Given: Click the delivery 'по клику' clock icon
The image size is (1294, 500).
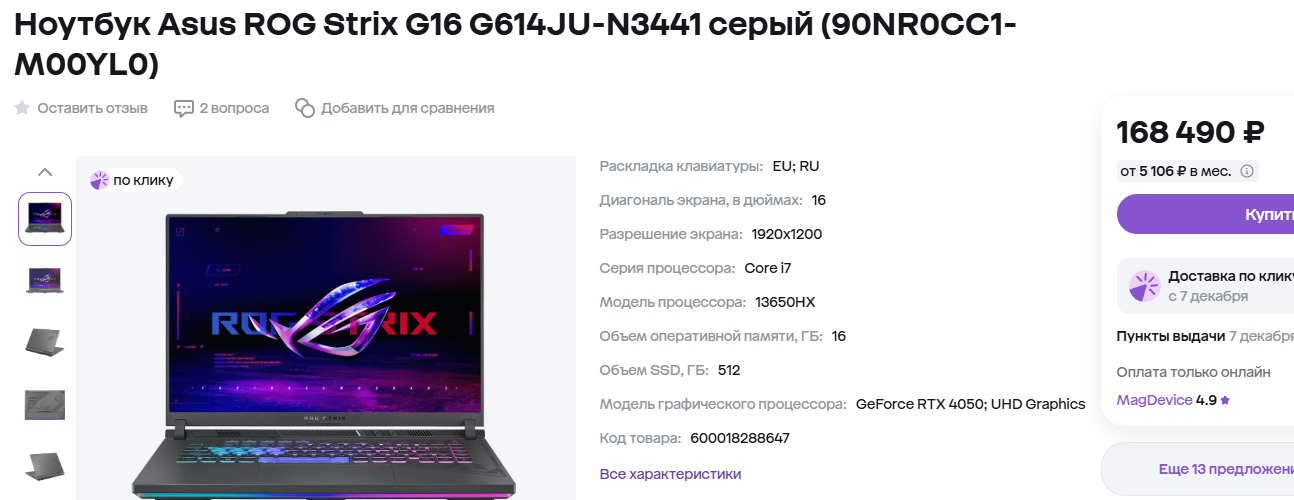Looking at the screenshot, I should click(x=1144, y=286).
